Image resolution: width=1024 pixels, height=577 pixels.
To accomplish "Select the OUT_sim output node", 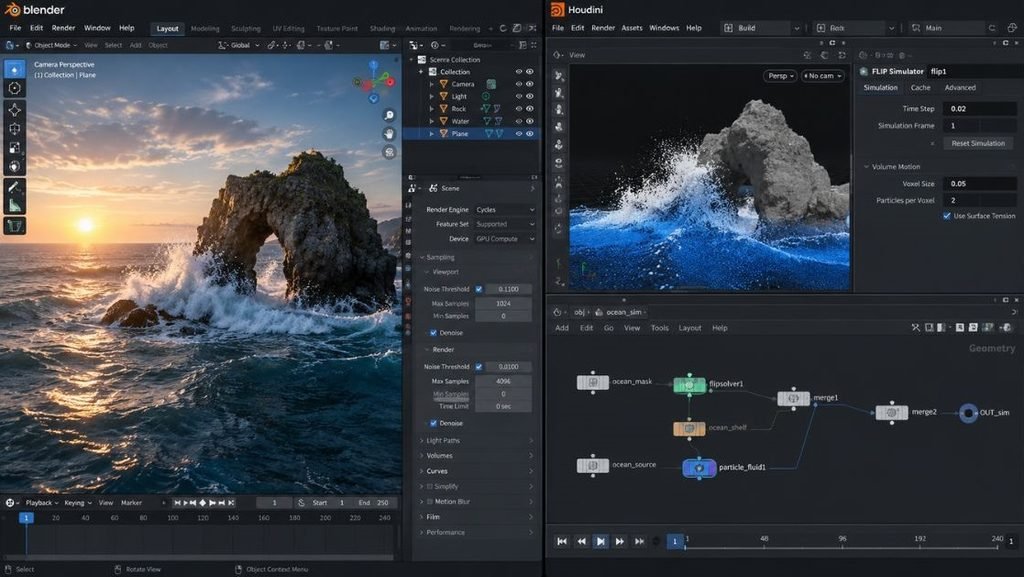I will click(x=968, y=413).
